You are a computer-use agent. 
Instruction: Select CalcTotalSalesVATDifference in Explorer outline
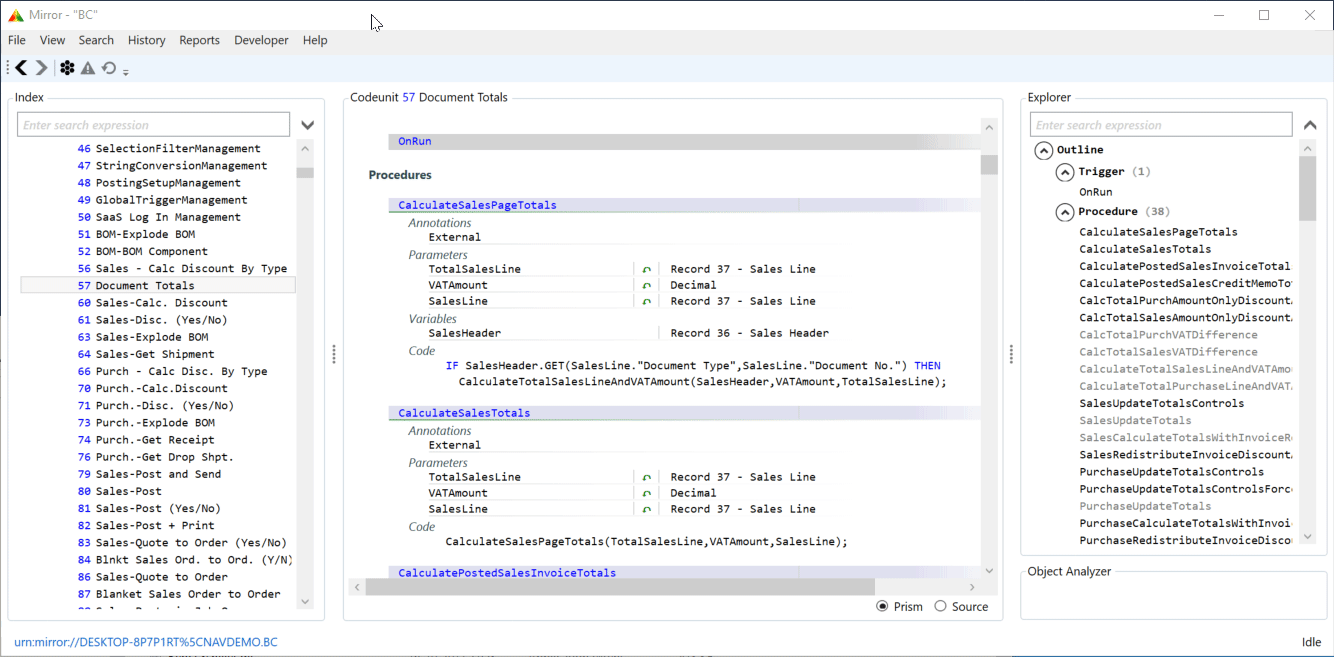(x=1168, y=352)
